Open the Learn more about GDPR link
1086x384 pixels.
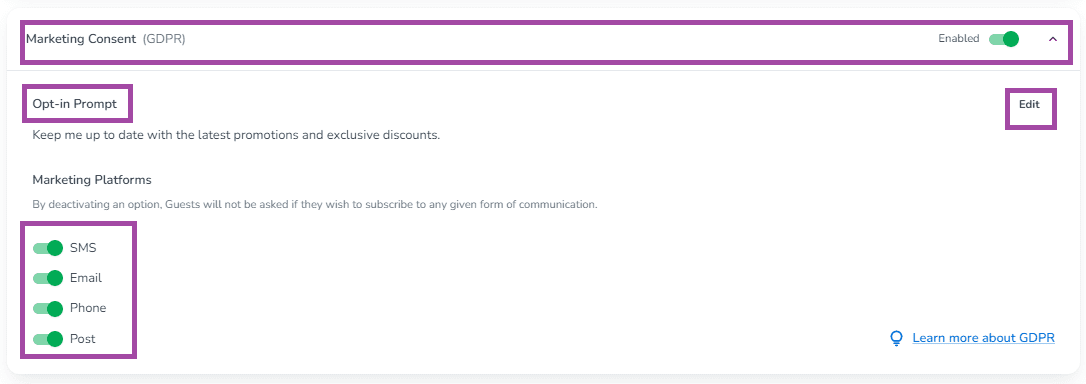[x=983, y=338]
